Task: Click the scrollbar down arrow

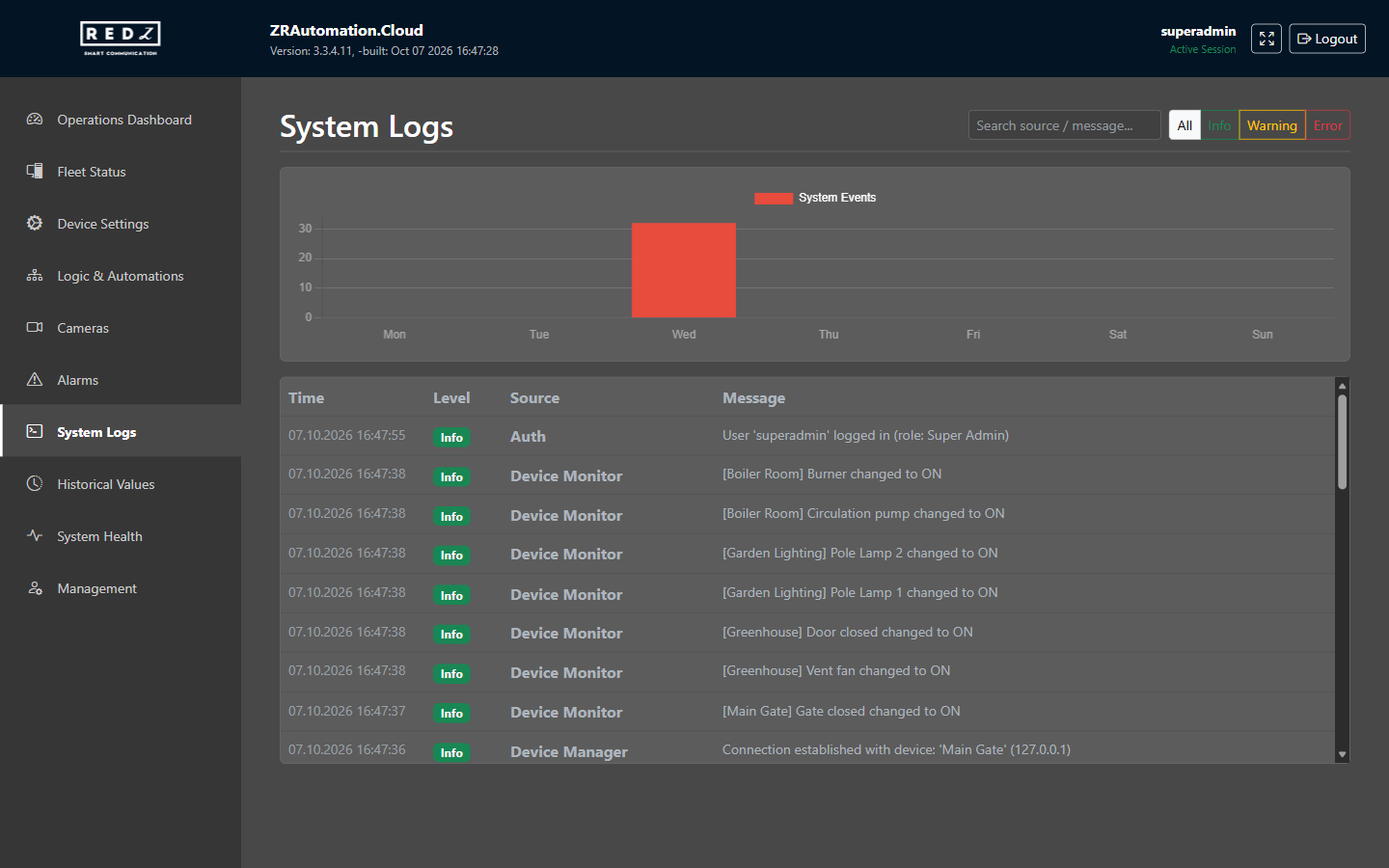Action: [x=1342, y=755]
